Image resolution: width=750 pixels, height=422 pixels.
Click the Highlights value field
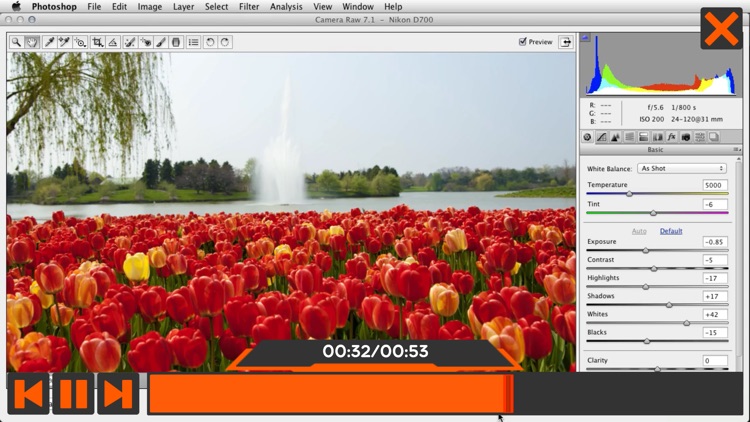(715, 278)
